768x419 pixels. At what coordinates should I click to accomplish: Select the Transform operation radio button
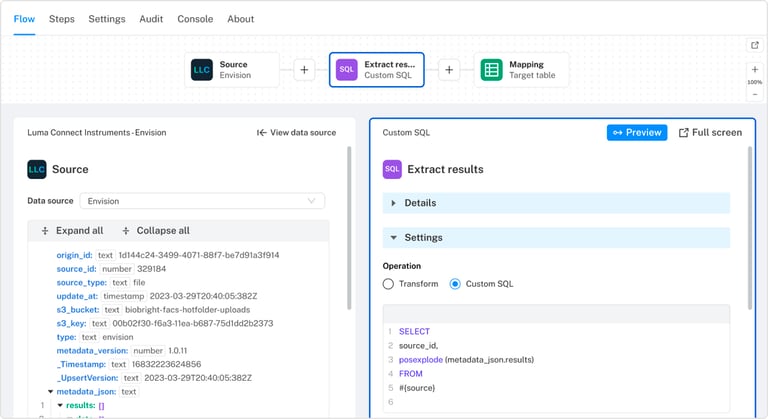[x=389, y=284]
